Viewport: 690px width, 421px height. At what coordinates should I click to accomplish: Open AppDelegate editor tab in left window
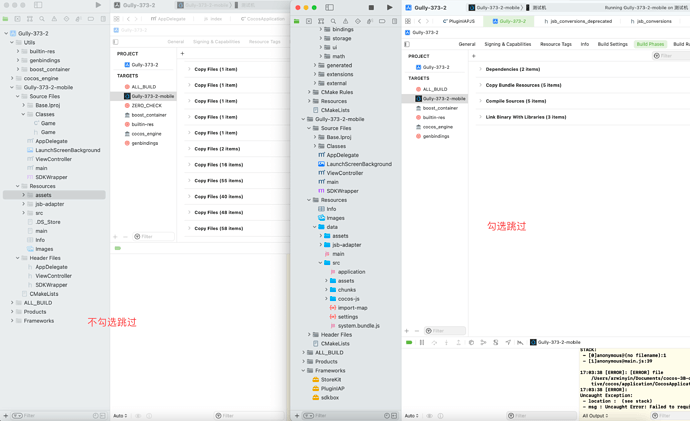point(168,19)
